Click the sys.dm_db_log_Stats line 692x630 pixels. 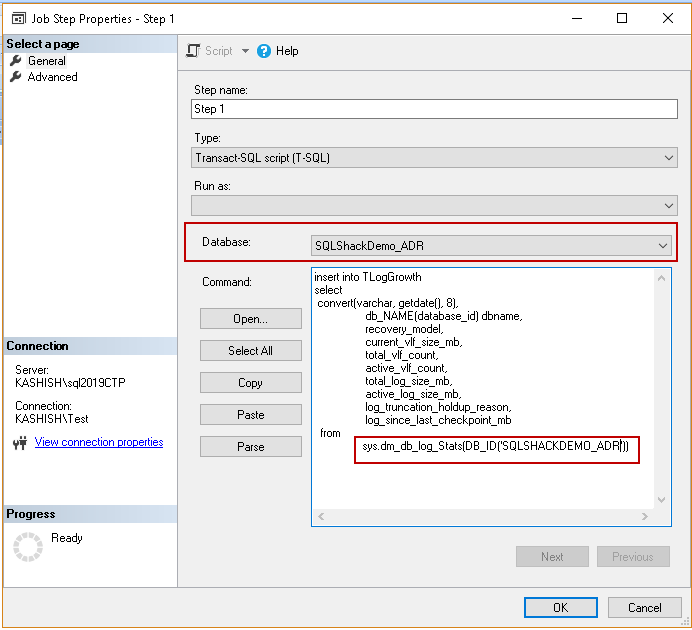496,446
